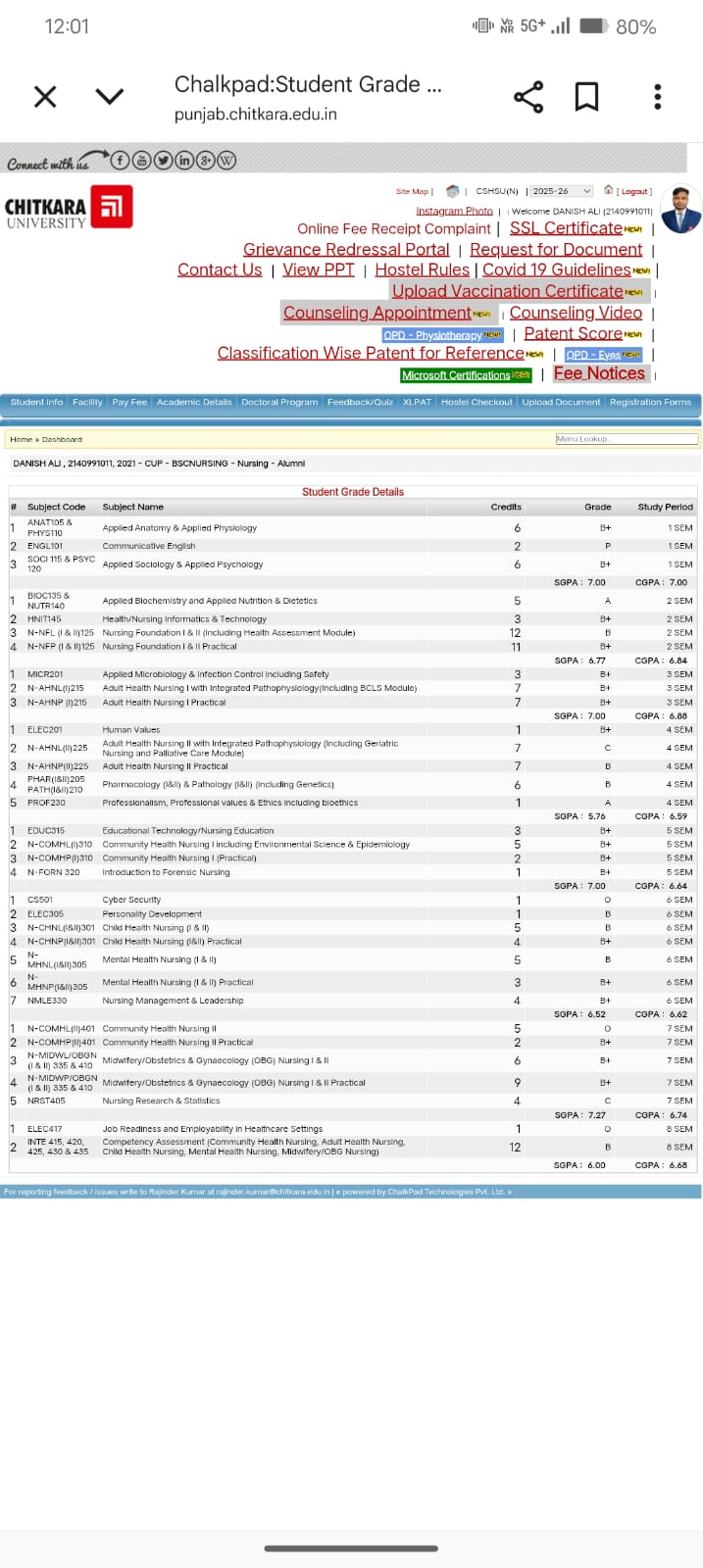Viewport: 703px width, 1568px height.
Task: Open the WordPress social icon
Action: [x=226, y=161]
